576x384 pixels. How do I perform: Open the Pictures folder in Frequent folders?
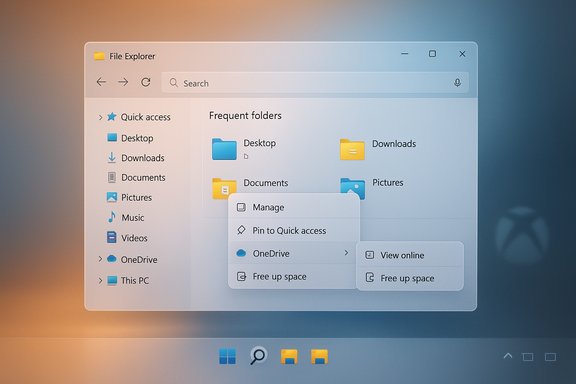[352, 188]
